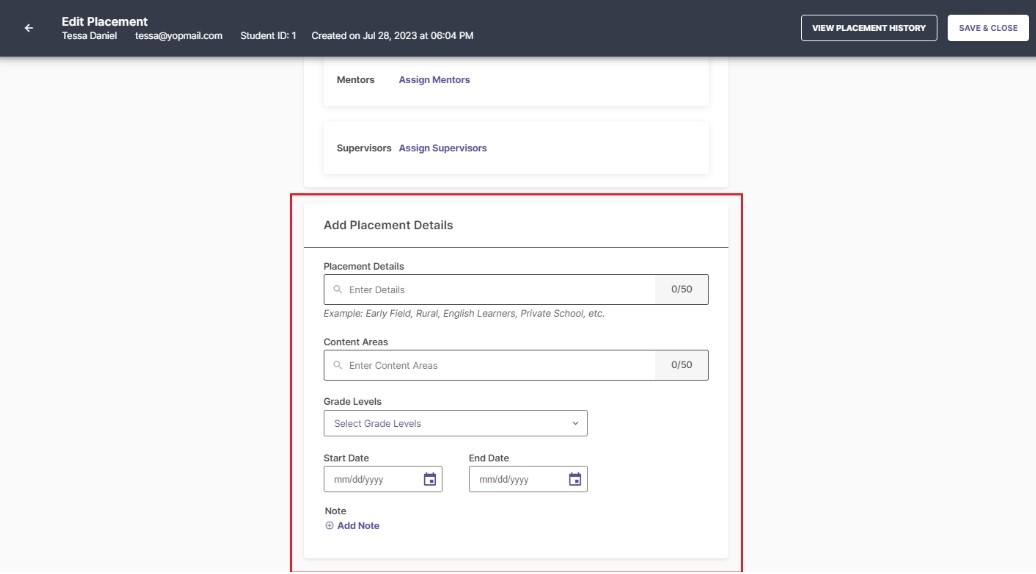Open the Assign Supervisors link

click(442, 148)
